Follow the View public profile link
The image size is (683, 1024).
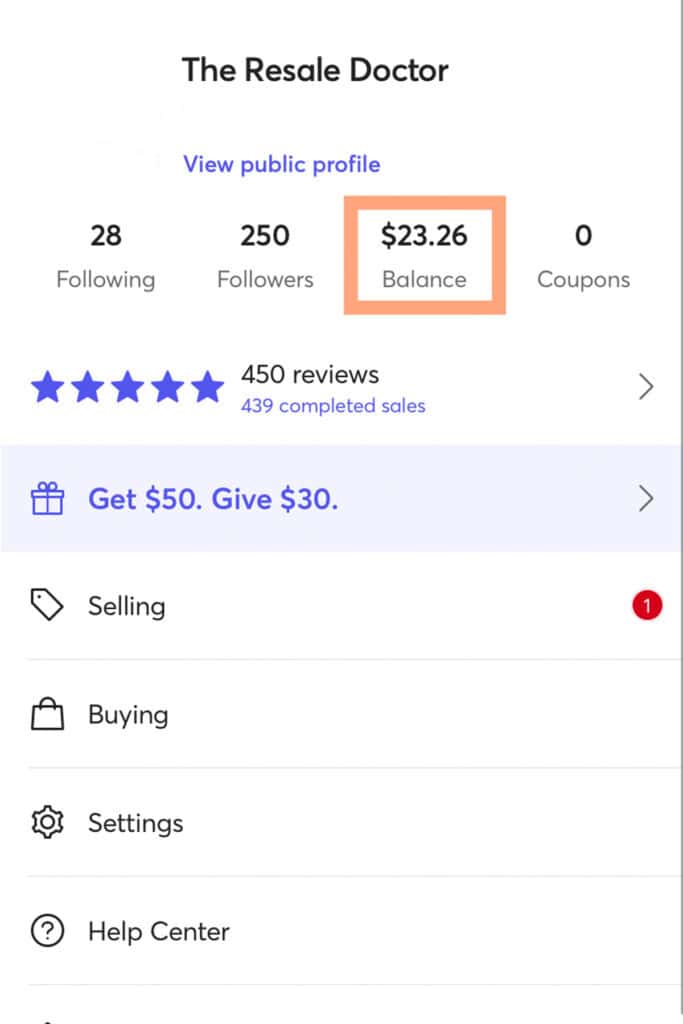(281, 165)
